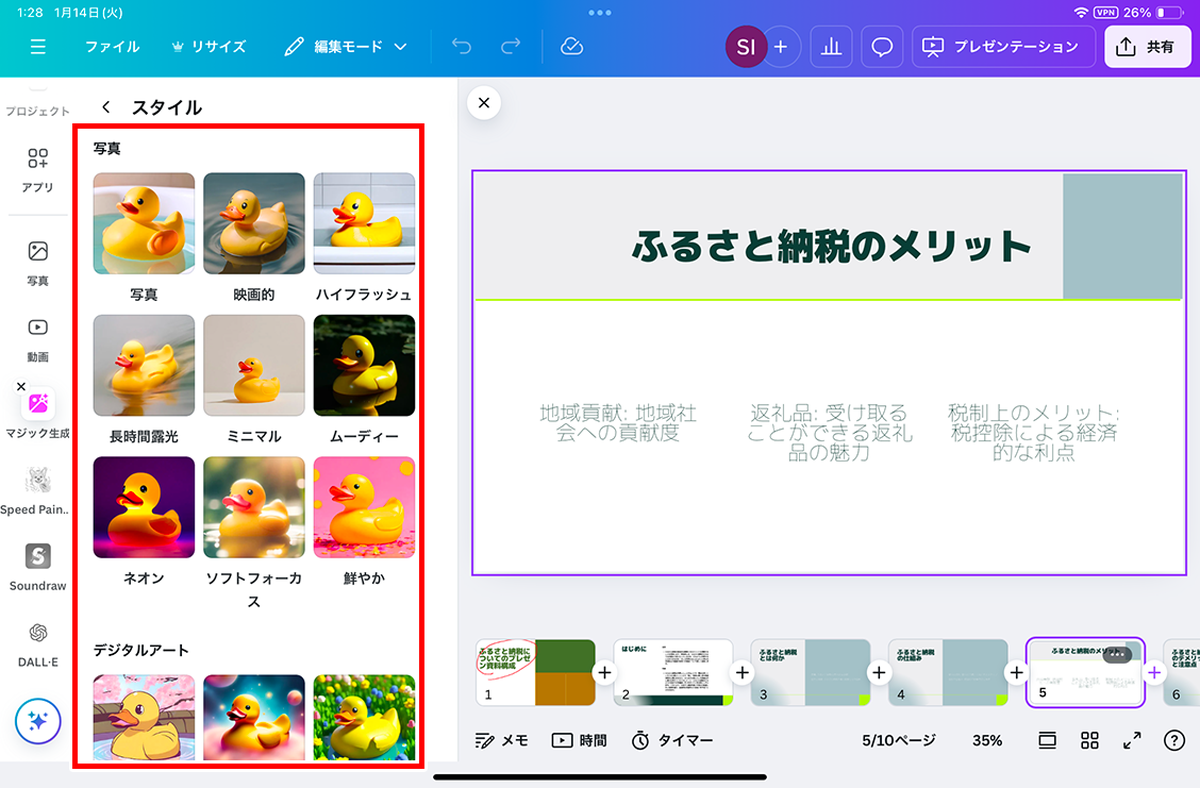Select the 長時間露光 style thumbnail
The width and height of the screenshot is (1200, 788).
click(144, 365)
